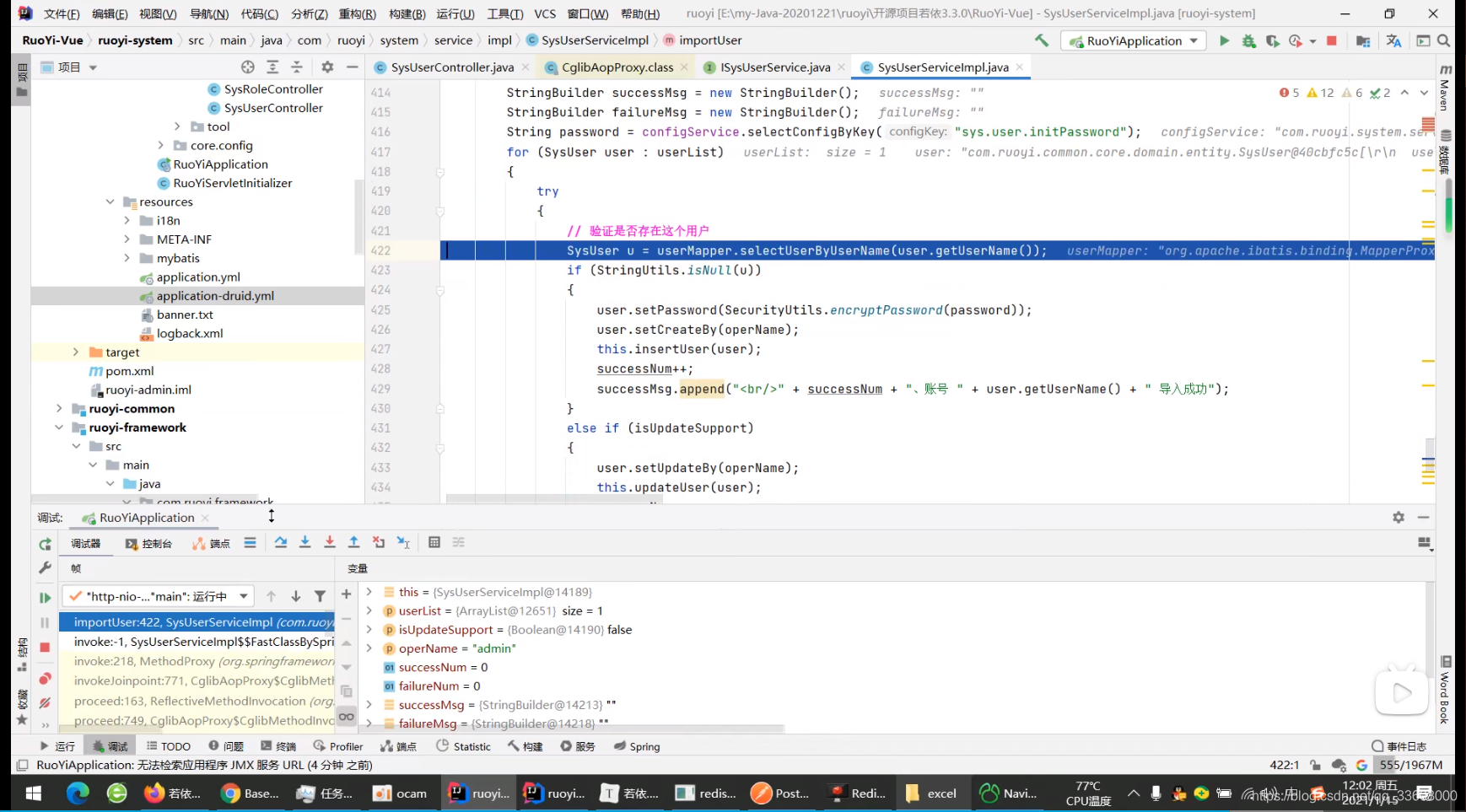The height and width of the screenshot is (812, 1466).
Task: Add a new watch variable
Action: coord(346,594)
